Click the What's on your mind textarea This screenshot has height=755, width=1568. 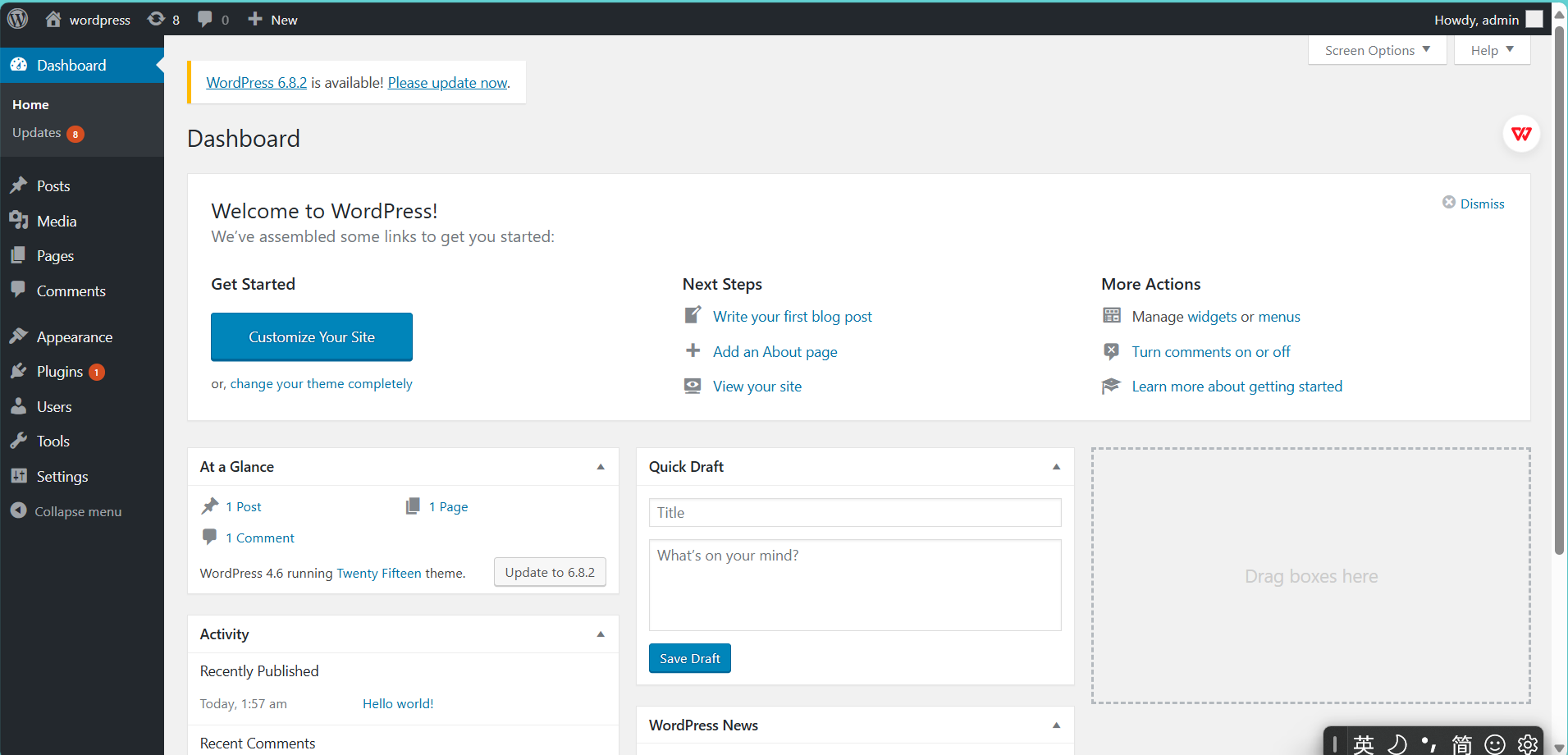coord(855,585)
